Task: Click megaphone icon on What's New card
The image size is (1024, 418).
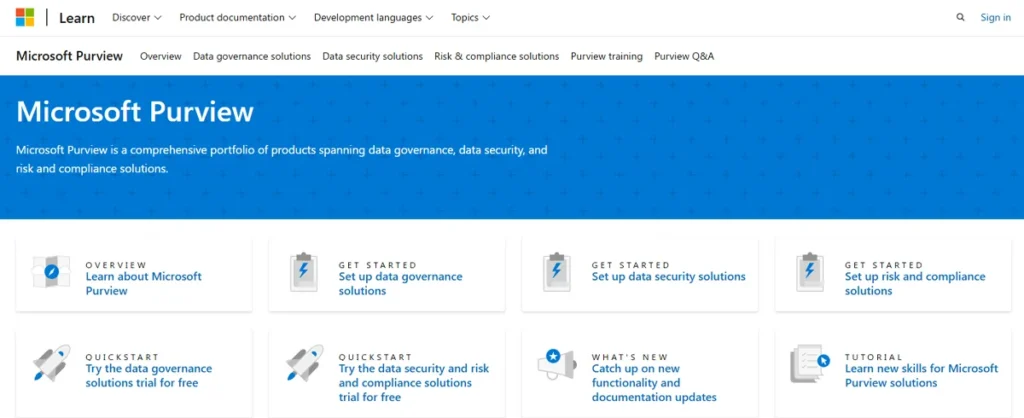Action: (x=556, y=363)
